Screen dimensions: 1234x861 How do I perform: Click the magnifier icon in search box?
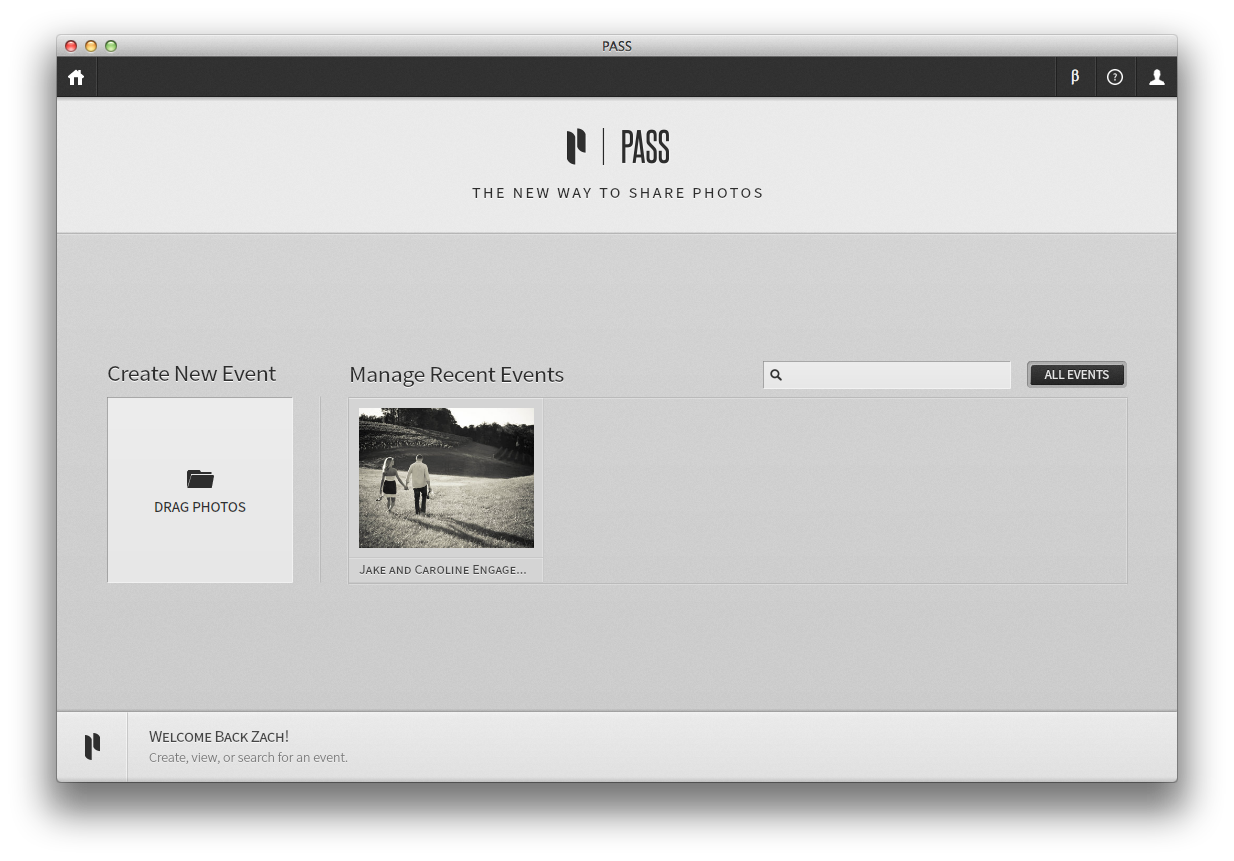776,375
